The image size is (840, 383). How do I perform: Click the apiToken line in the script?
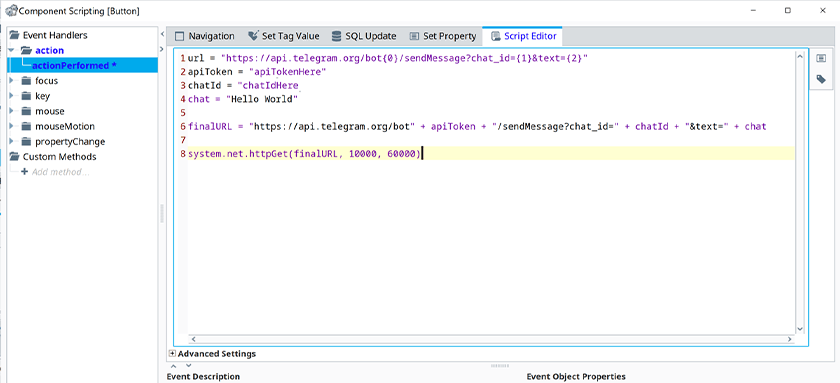(x=257, y=71)
